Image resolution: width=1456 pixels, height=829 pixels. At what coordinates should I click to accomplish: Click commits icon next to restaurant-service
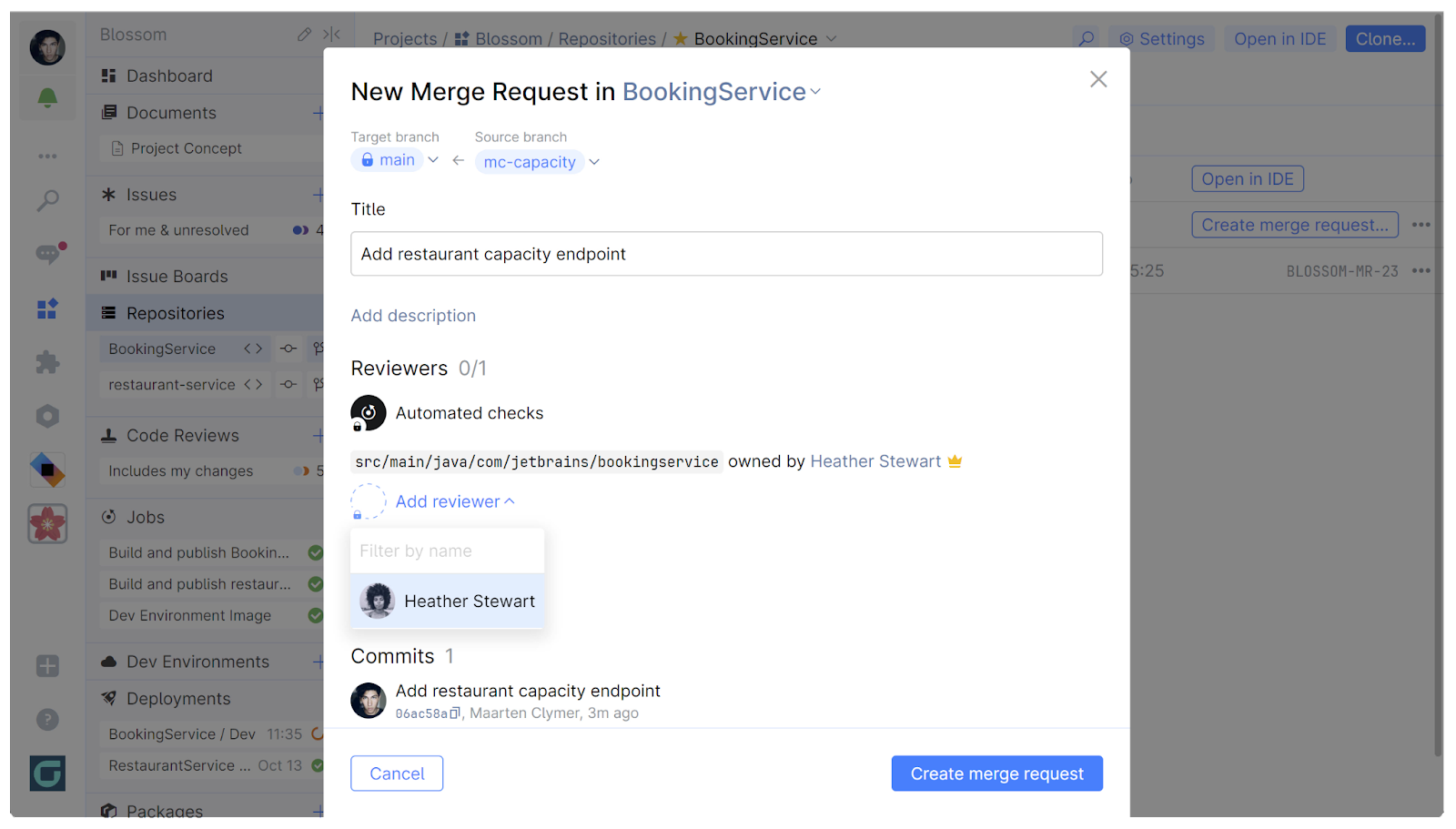coord(288,385)
